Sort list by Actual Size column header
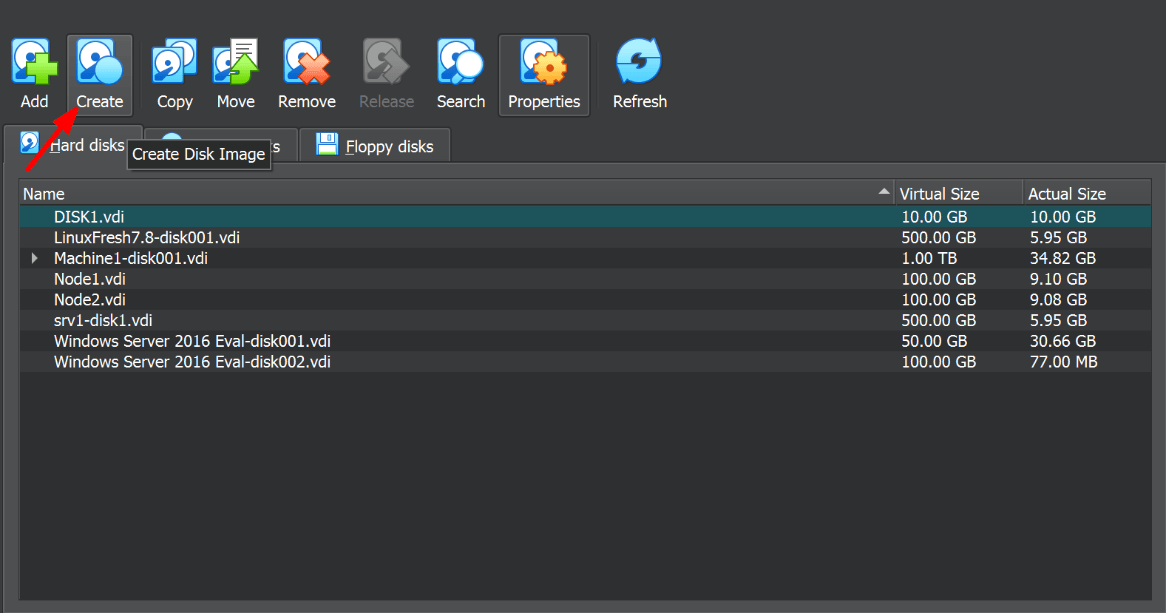The height and width of the screenshot is (613, 1166). click(1066, 194)
